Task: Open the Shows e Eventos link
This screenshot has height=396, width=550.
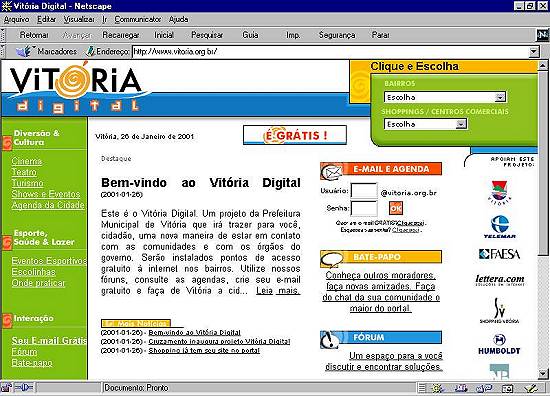Action: point(46,194)
